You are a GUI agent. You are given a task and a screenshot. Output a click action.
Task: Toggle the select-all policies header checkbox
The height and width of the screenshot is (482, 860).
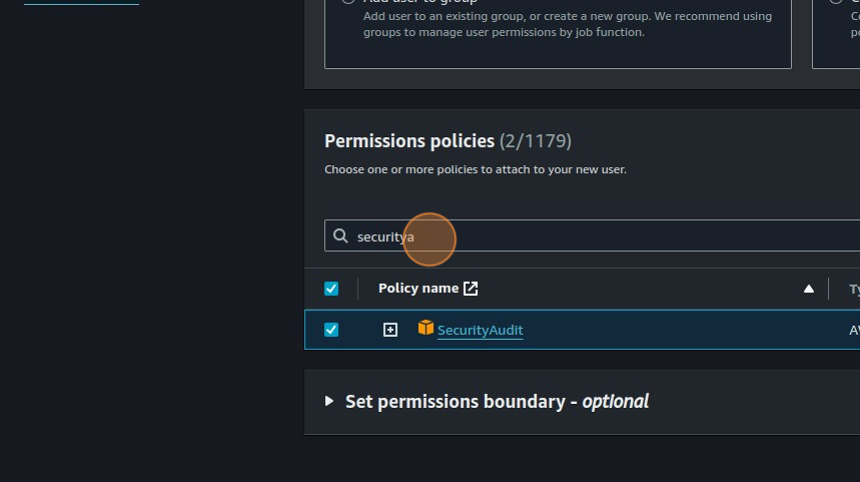(331, 289)
